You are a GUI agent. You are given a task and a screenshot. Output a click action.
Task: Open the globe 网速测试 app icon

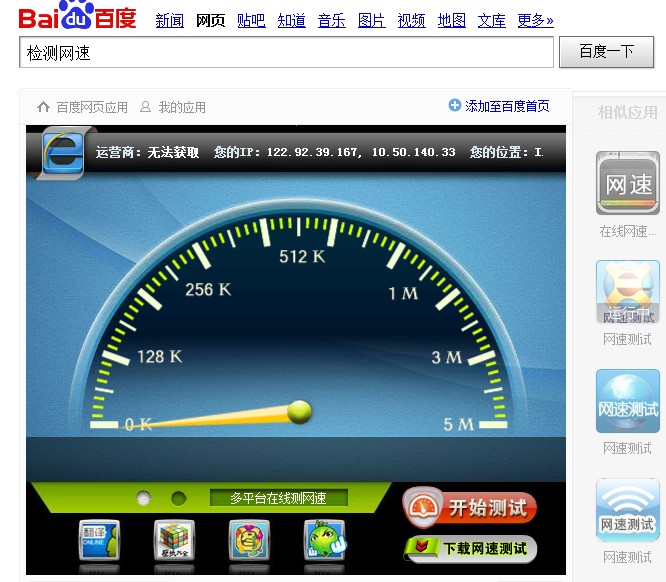[628, 401]
